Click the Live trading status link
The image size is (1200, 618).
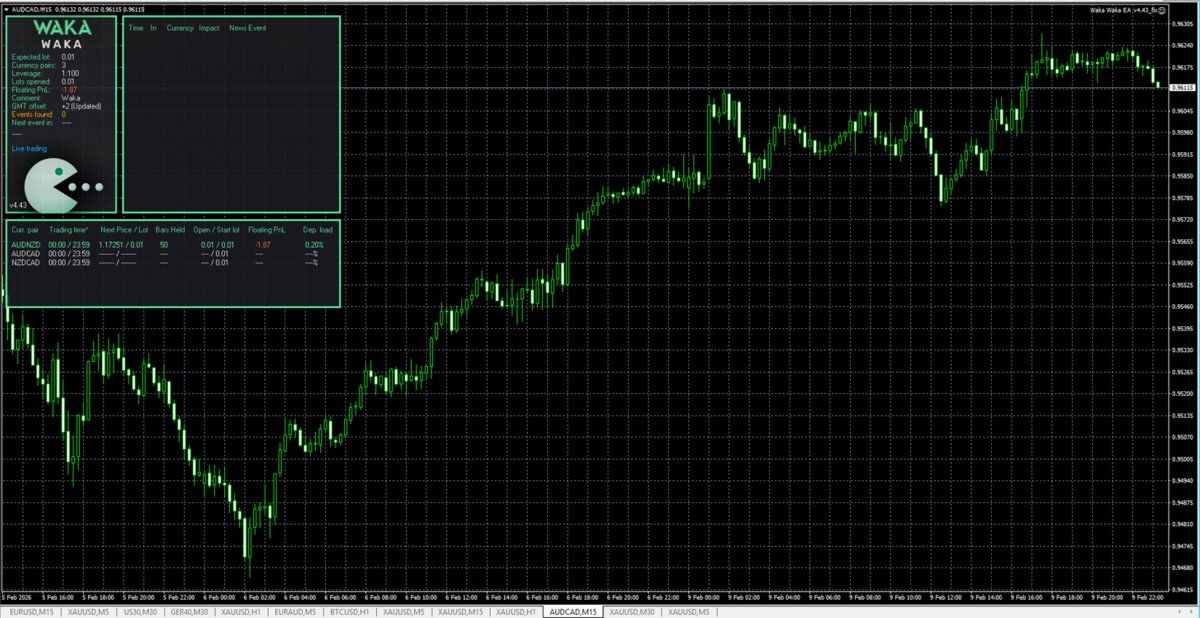29,148
